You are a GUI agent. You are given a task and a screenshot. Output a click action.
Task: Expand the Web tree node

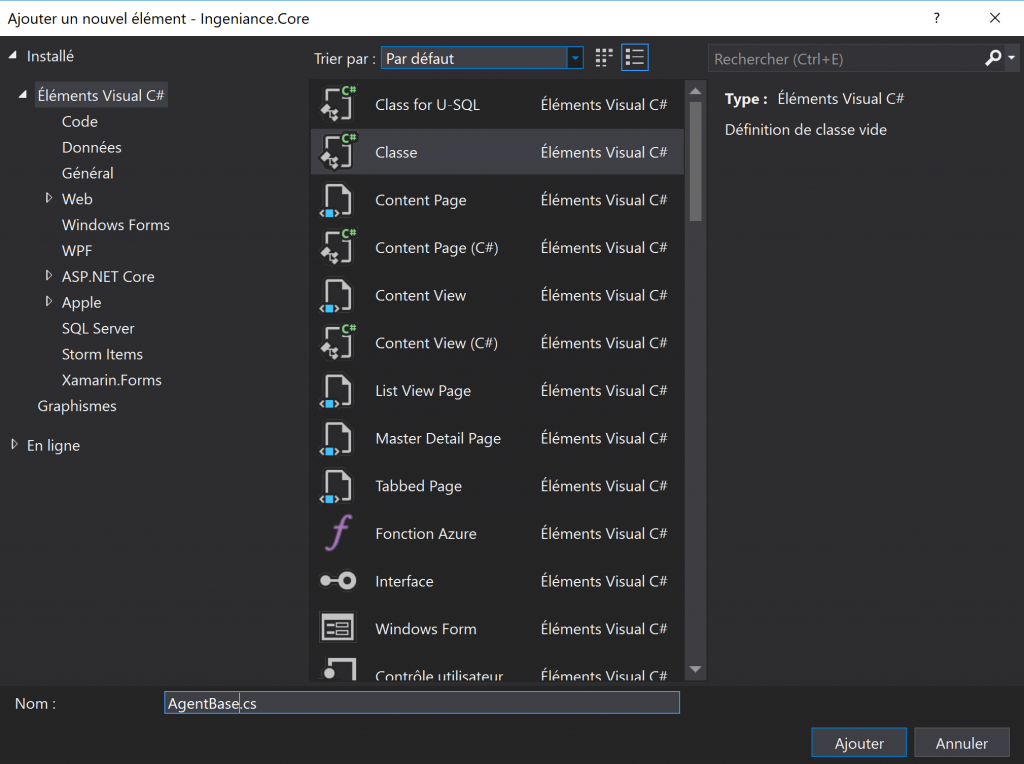click(x=48, y=198)
